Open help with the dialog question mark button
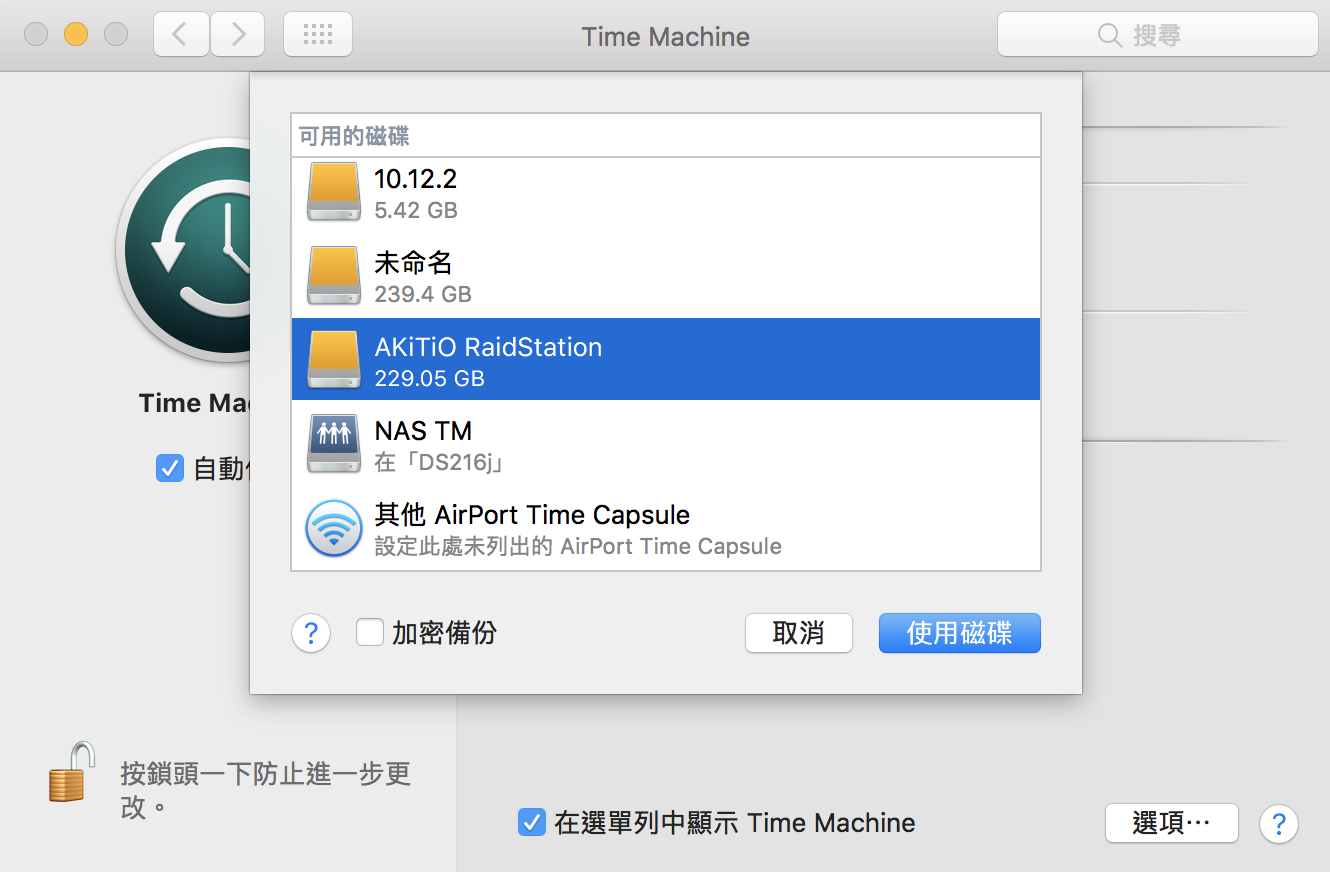 click(311, 633)
